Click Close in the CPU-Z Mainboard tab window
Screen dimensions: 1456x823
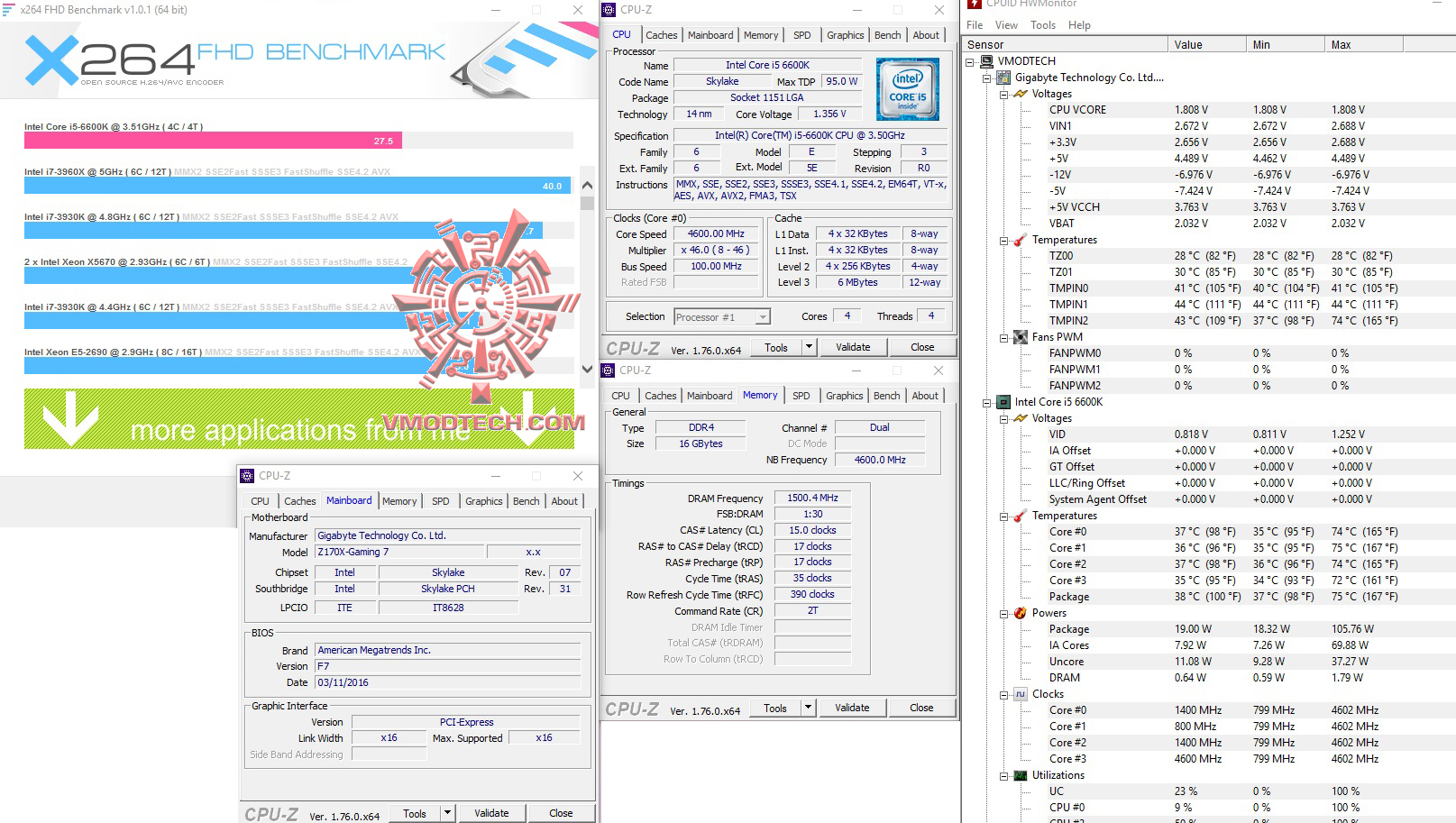tap(561, 813)
